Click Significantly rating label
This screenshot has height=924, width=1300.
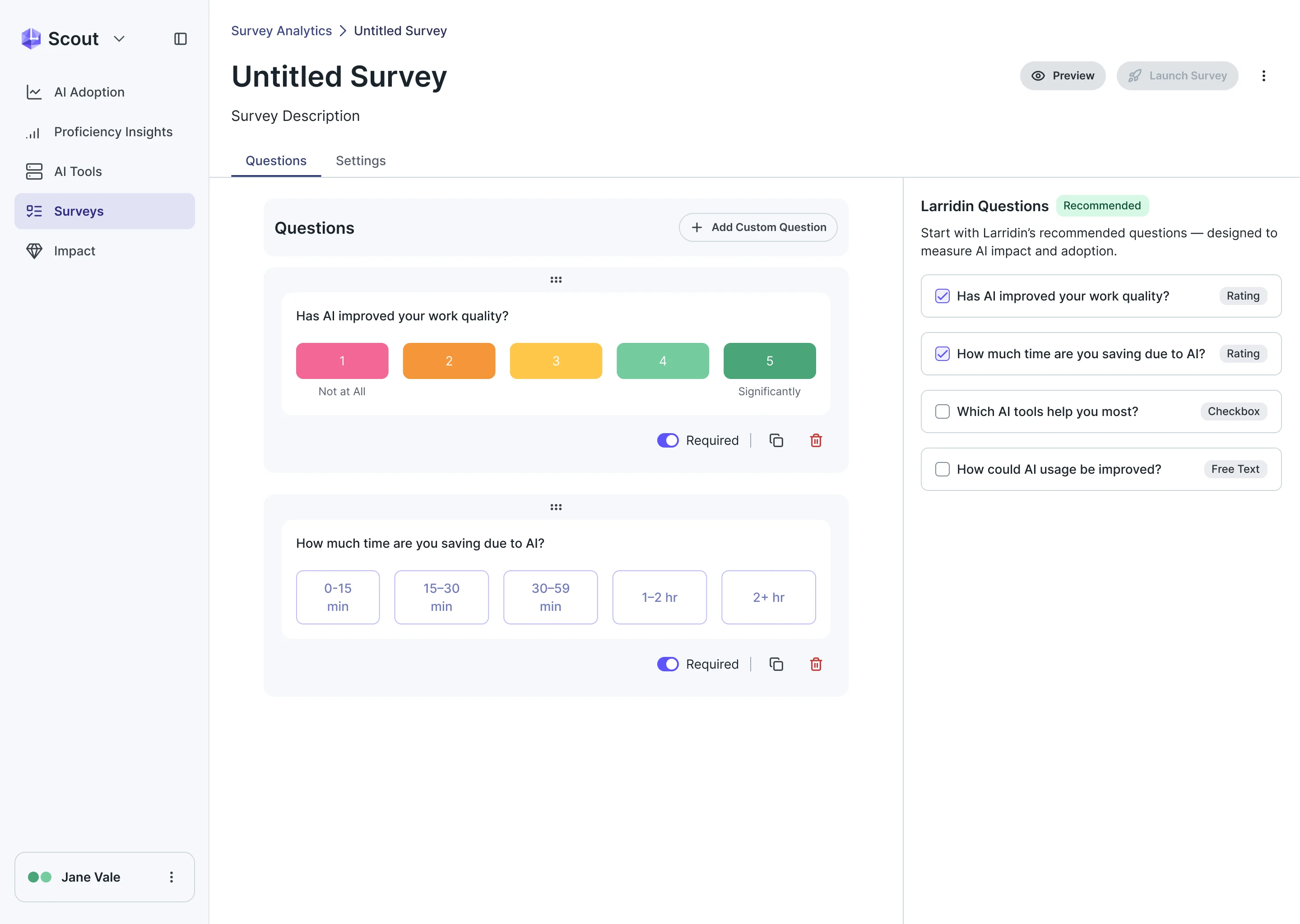point(769,392)
